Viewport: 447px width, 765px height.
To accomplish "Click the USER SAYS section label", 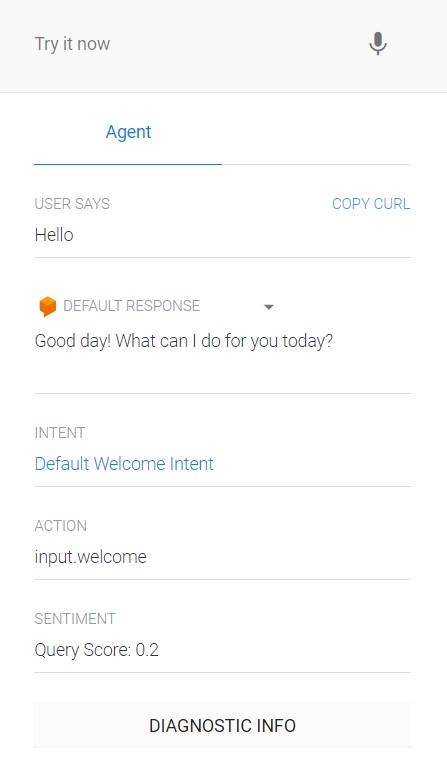I will click(72, 203).
